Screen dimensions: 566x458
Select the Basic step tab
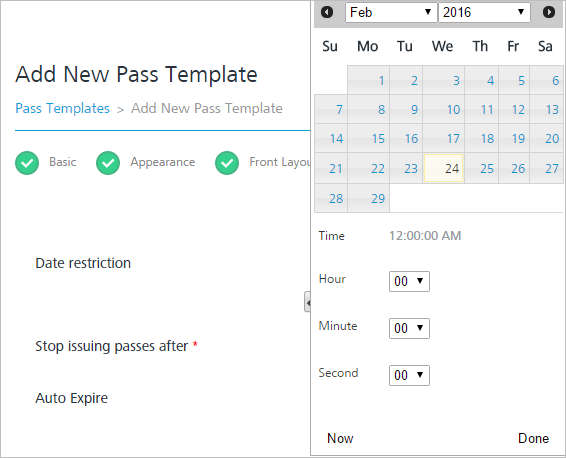(62, 162)
